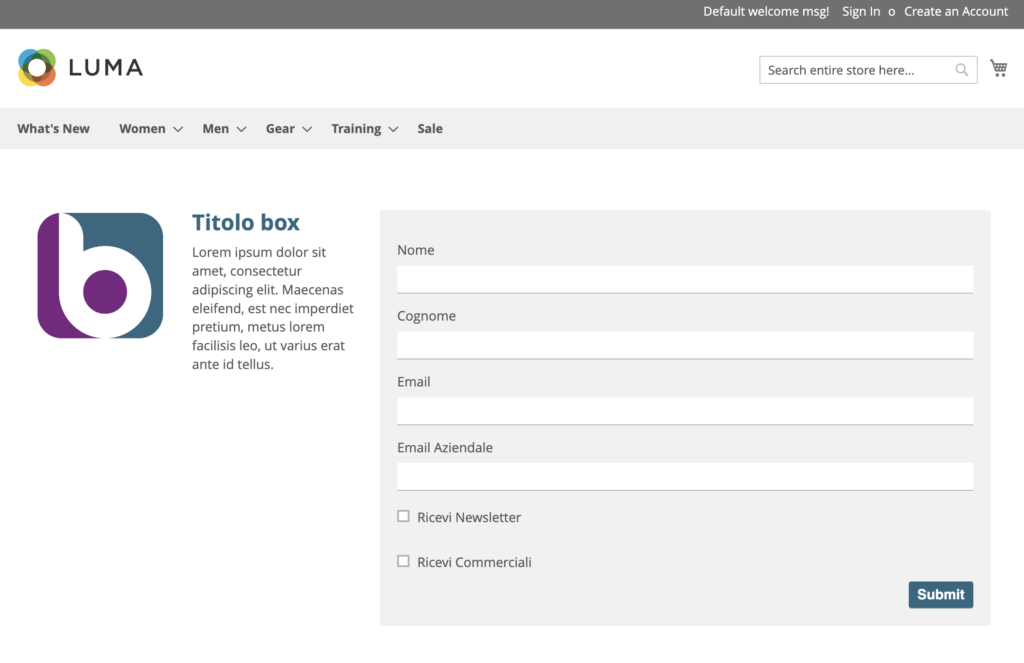Tick the Ricevi Commerciali checkbox
The image size is (1024, 663).
tap(403, 561)
